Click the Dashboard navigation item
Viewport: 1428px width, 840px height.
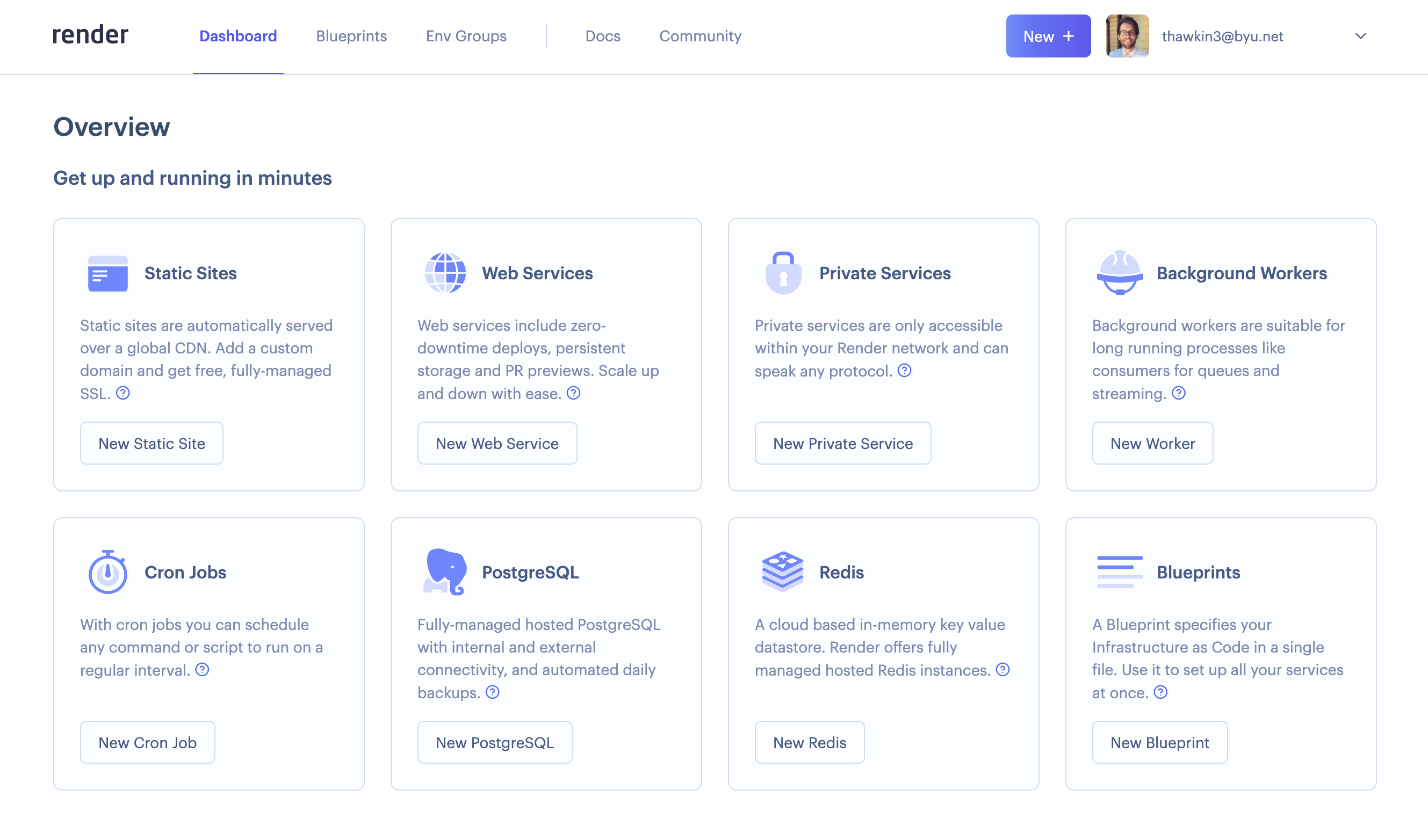click(239, 36)
